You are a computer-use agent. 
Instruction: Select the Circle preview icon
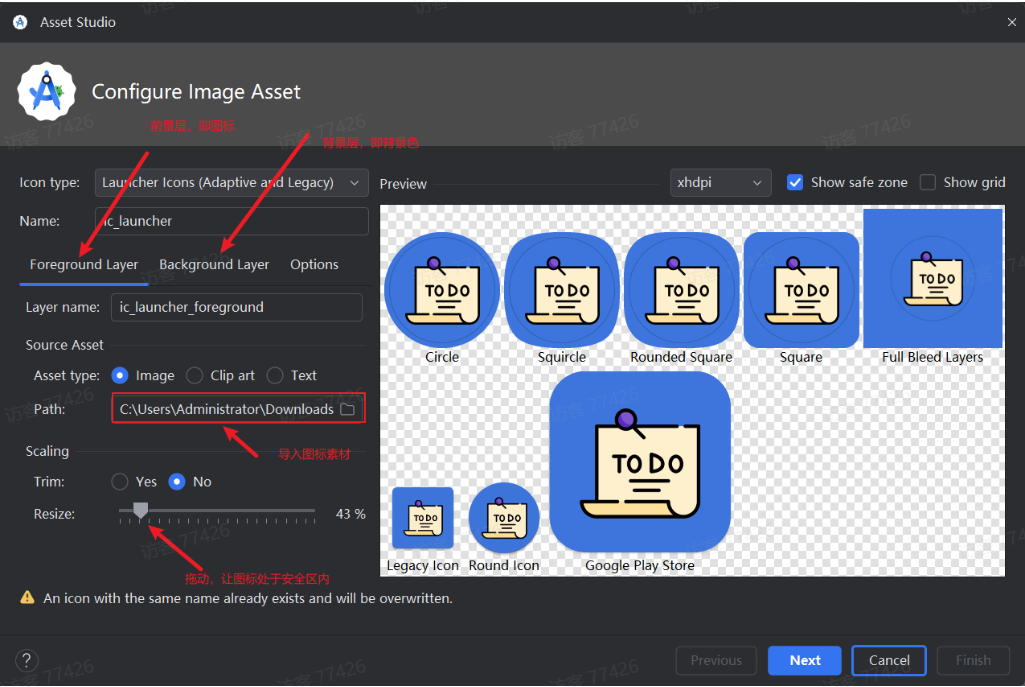(x=443, y=290)
